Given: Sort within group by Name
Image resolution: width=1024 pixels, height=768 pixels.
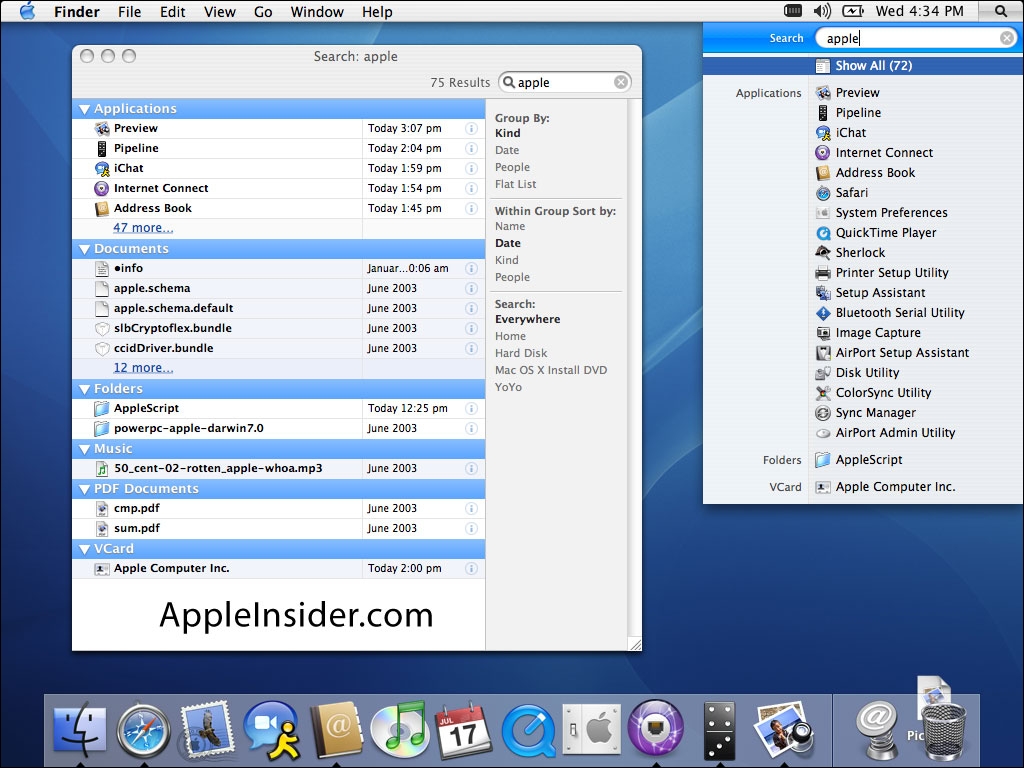Looking at the screenshot, I should (x=510, y=226).
